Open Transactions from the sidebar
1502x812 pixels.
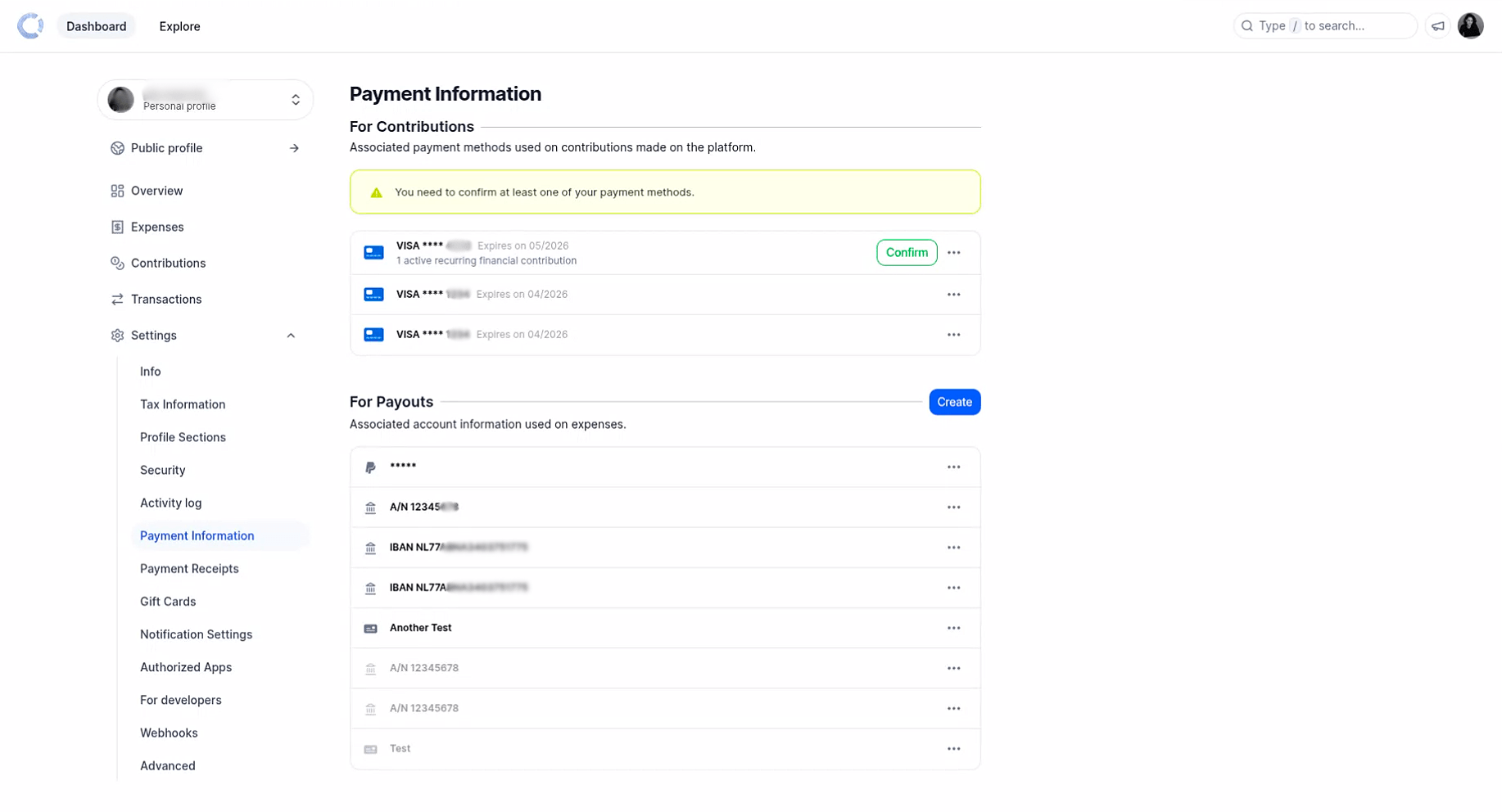tap(165, 300)
